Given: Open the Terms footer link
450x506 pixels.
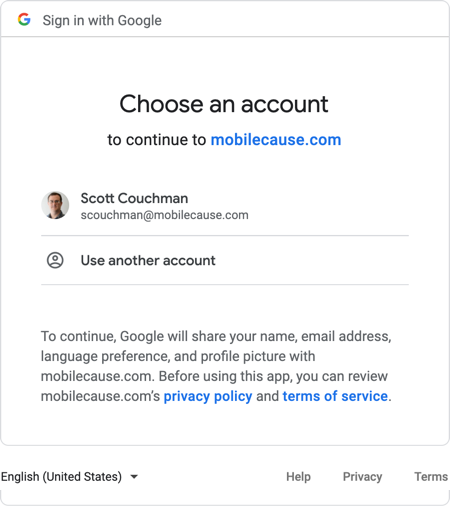Looking at the screenshot, I should [x=431, y=477].
